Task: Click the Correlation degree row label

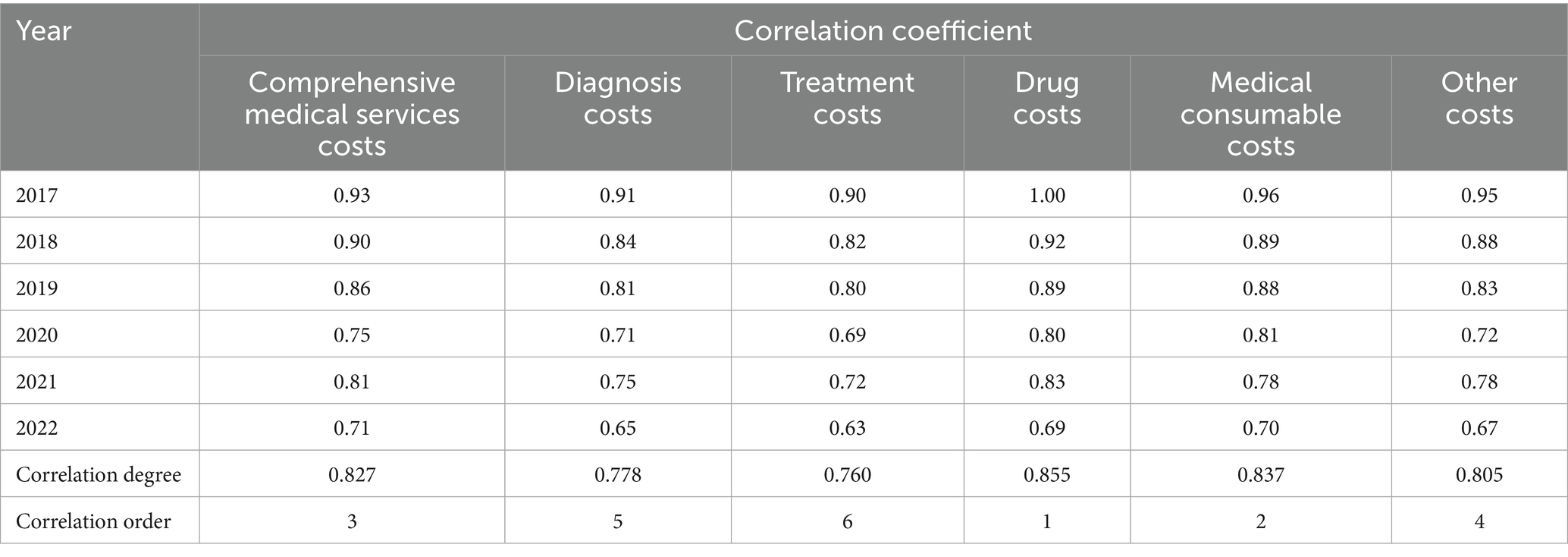Action: [99, 475]
